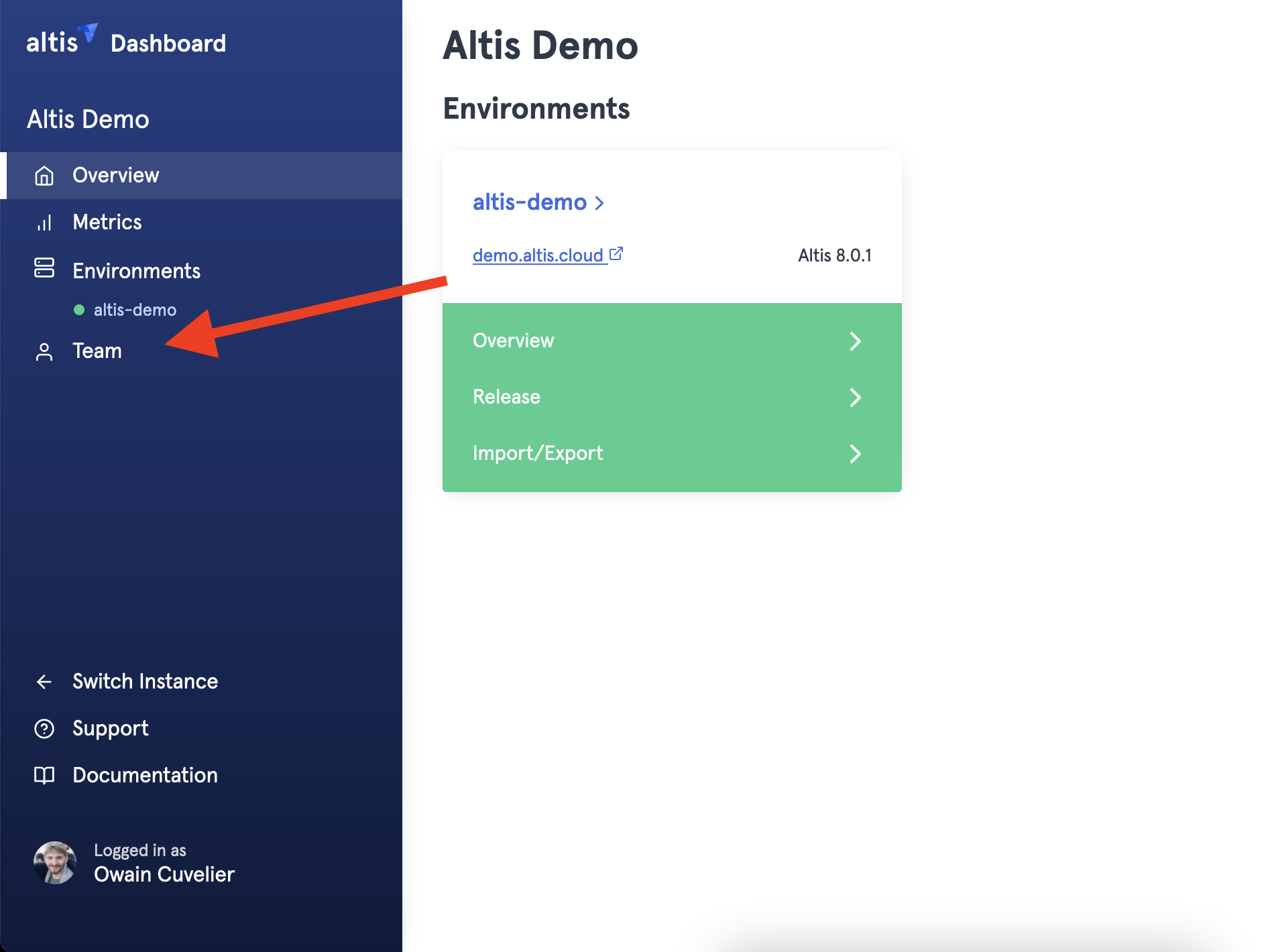This screenshot has width=1274, height=952.
Task: Click the external link icon beside demo.altis.cloud
Action: [616, 253]
